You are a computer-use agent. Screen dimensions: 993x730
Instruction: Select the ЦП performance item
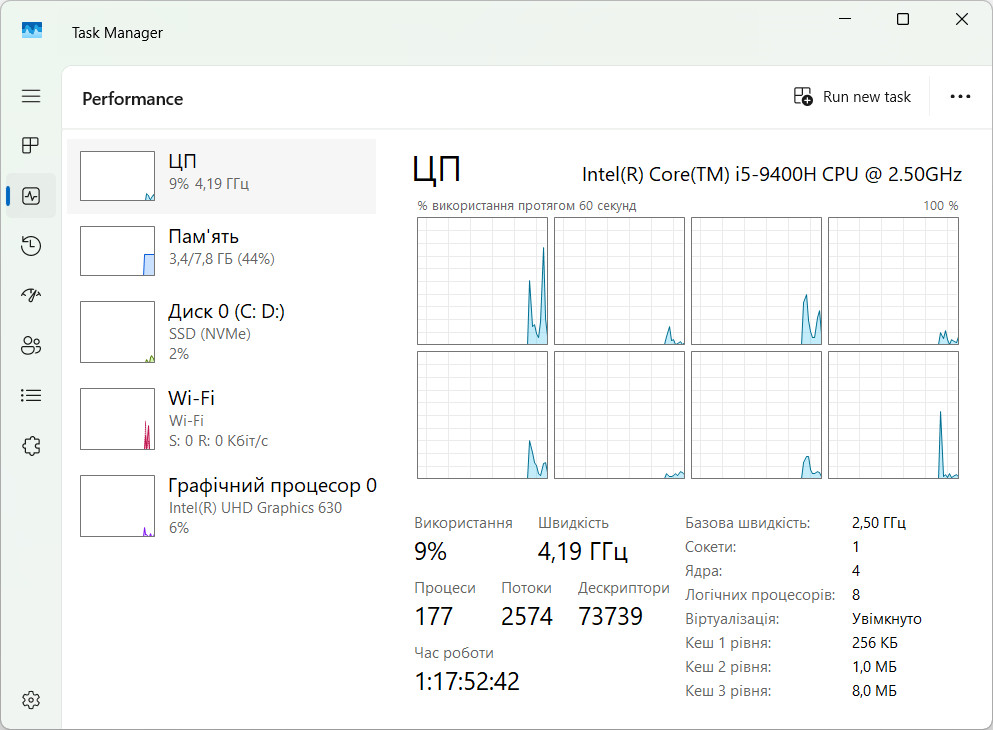point(222,176)
